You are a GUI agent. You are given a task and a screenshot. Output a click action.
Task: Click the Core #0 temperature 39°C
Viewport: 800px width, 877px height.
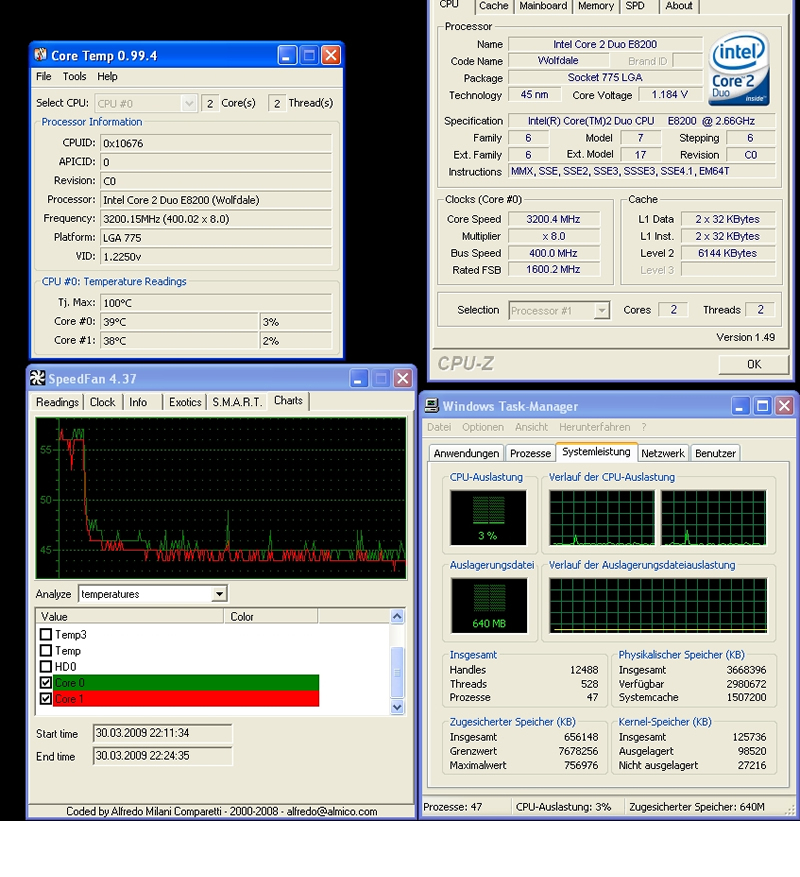tap(179, 322)
